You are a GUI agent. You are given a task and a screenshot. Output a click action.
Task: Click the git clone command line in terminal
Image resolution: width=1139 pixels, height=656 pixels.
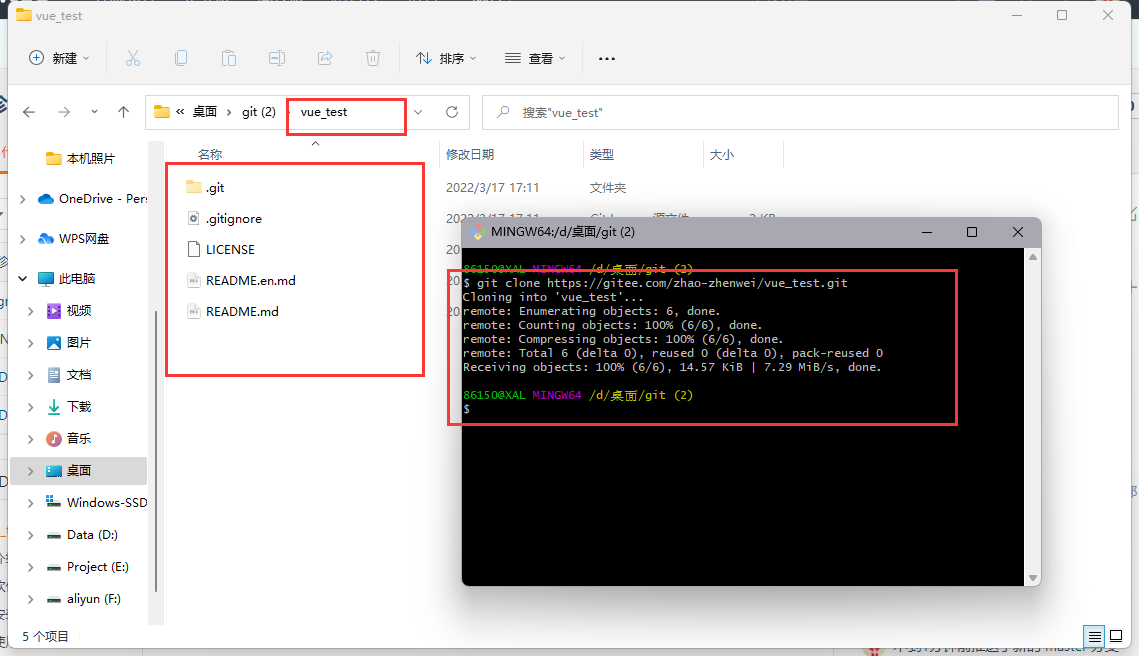point(655,283)
